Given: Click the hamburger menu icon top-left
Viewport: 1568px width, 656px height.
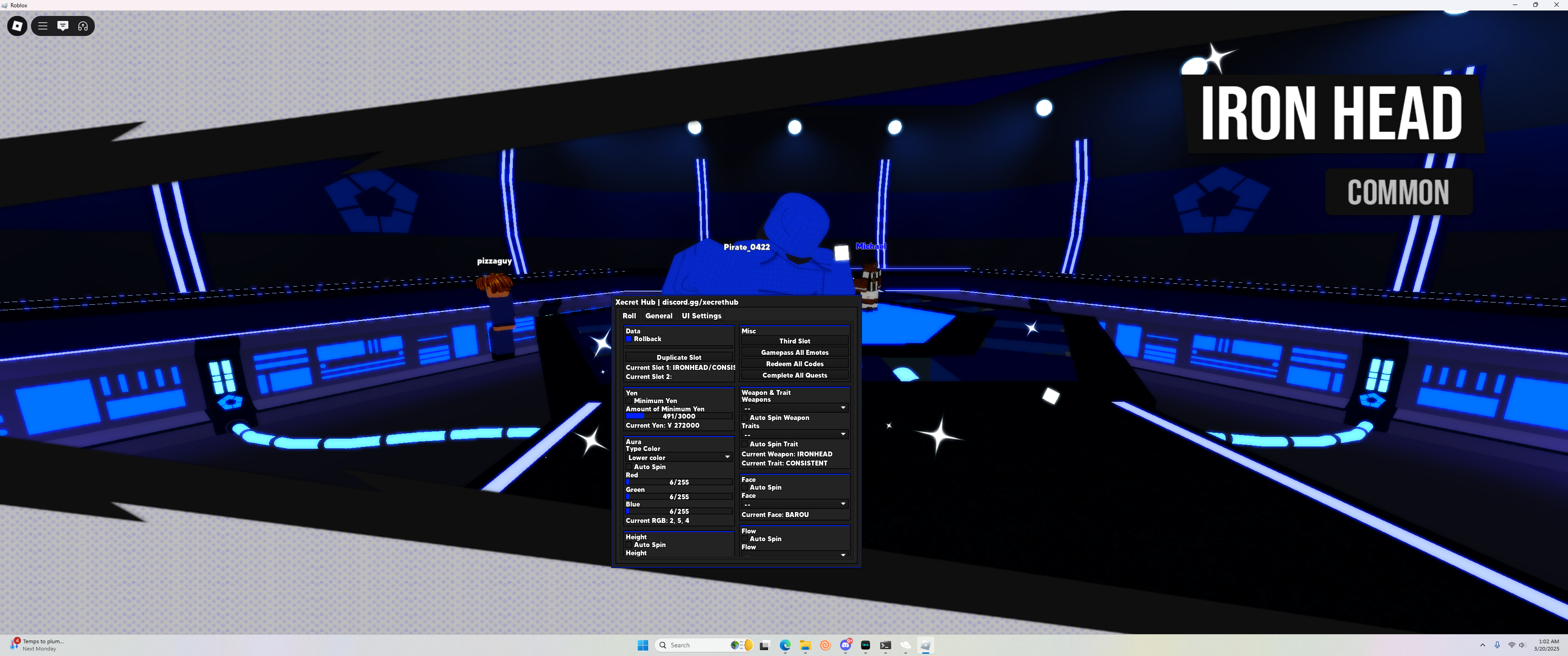Looking at the screenshot, I should click(42, 26).
